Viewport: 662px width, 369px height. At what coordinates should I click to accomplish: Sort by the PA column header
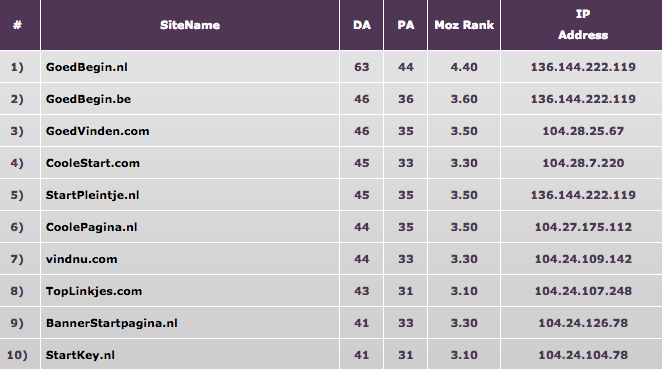(x=406, y=25)
